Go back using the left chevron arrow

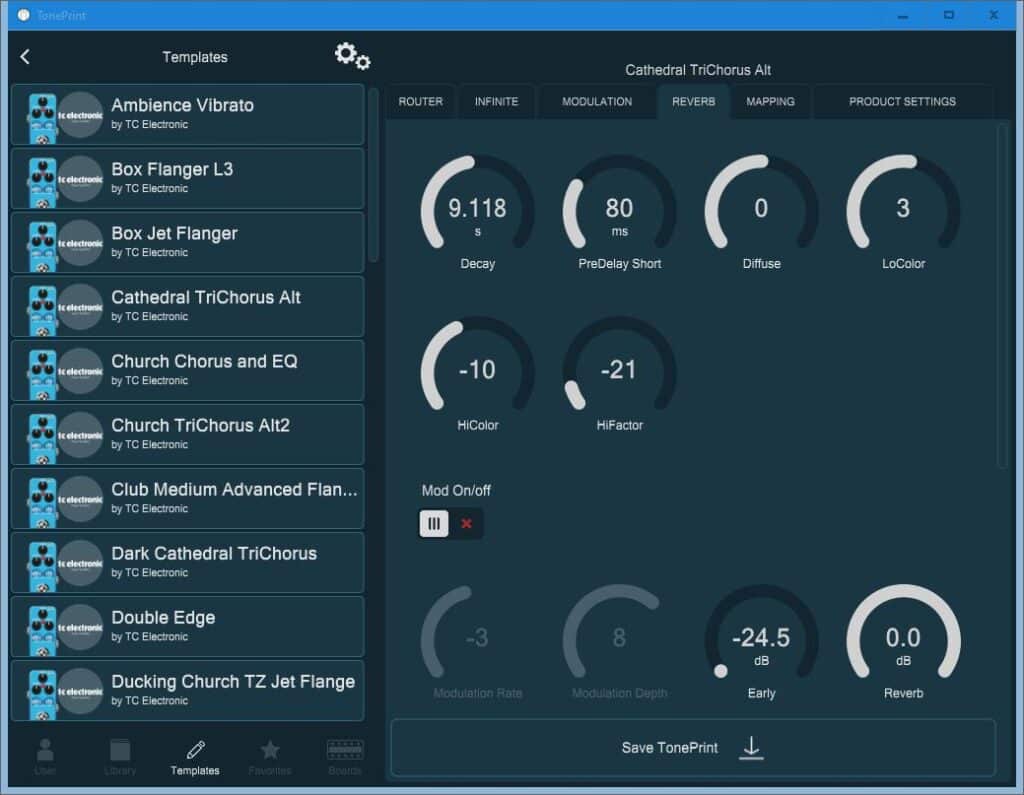click(x=25, y=57)
